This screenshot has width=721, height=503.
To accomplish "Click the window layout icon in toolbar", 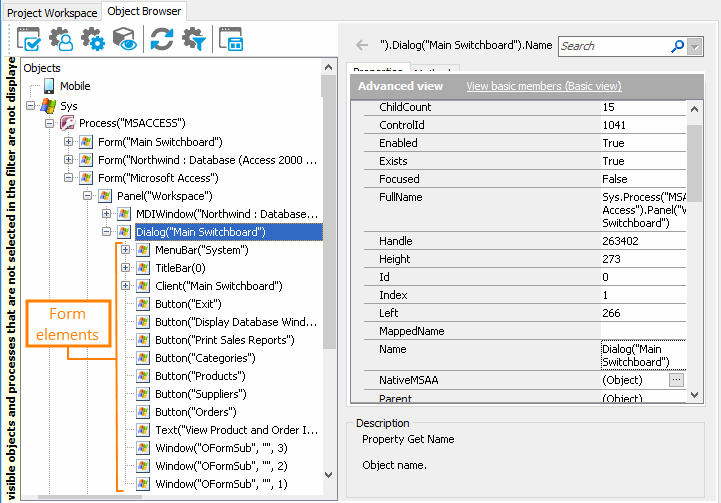I will tap(231, 39).
